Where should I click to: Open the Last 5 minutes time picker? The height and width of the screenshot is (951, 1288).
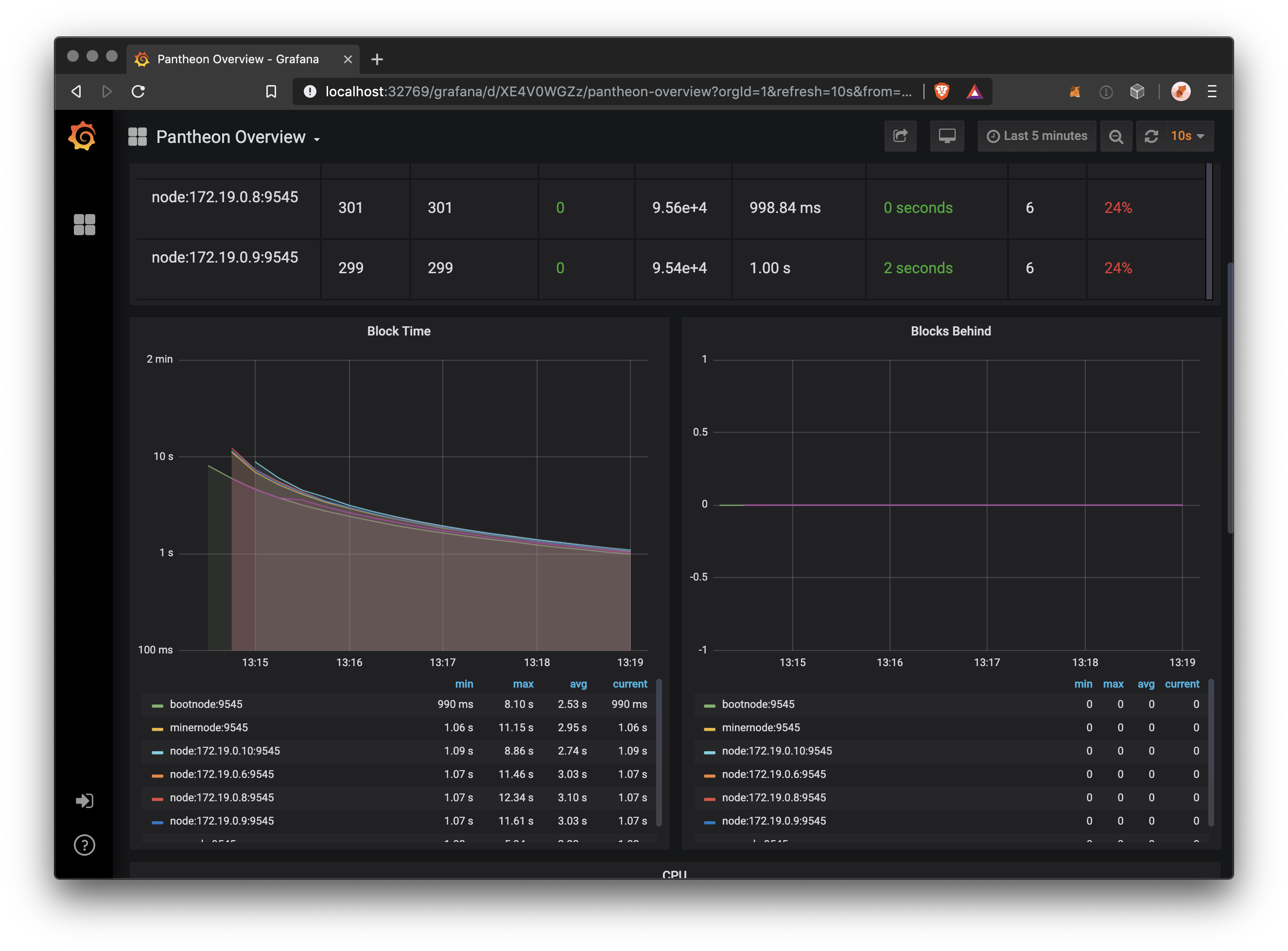pyautogui.click(x=1037, y=136)
